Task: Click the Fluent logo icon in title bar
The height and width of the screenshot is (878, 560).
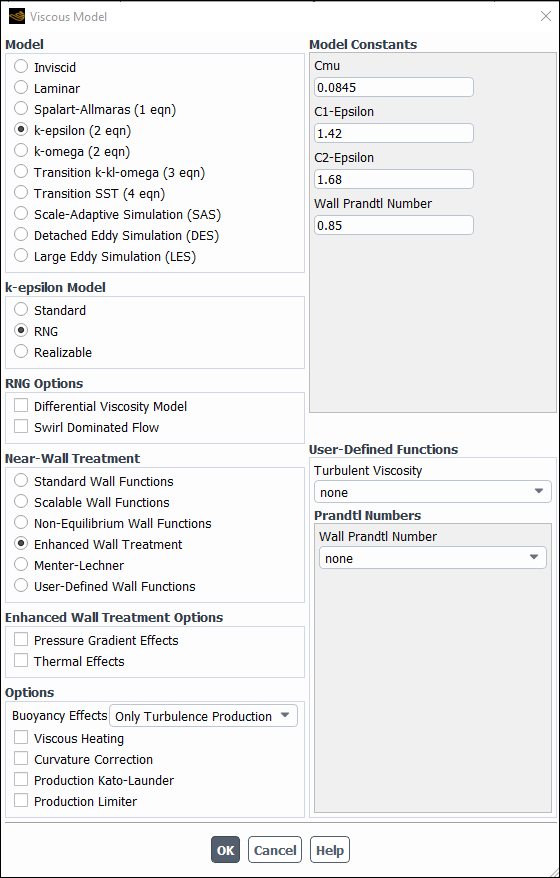Action: [x=17, y=16]
